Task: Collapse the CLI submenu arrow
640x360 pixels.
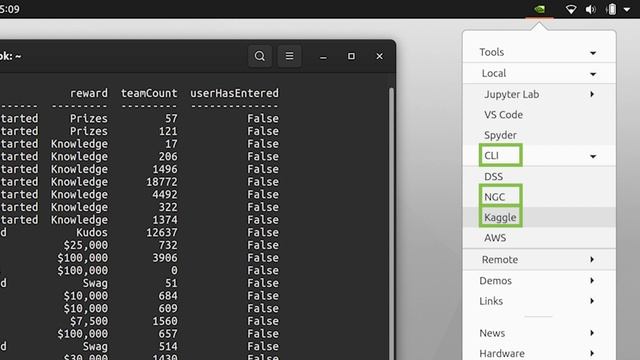Action: point(593,156)
